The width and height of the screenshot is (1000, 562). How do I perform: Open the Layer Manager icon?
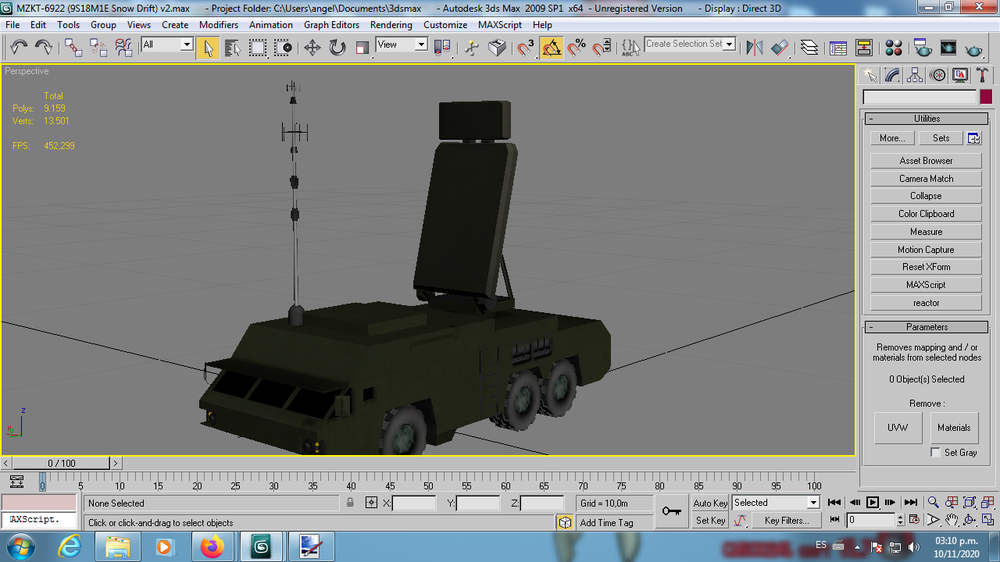(x=809, y=47)
